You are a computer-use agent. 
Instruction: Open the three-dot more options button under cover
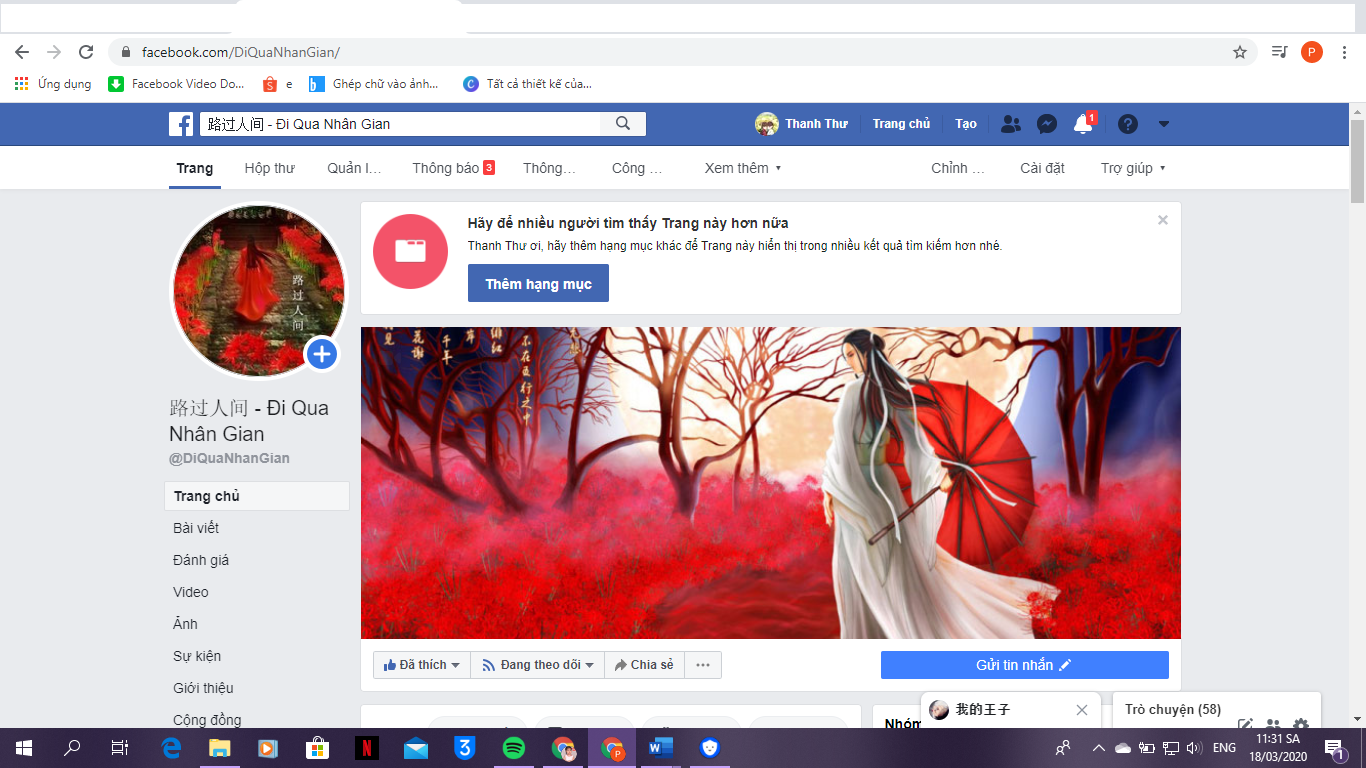[703, 665]
